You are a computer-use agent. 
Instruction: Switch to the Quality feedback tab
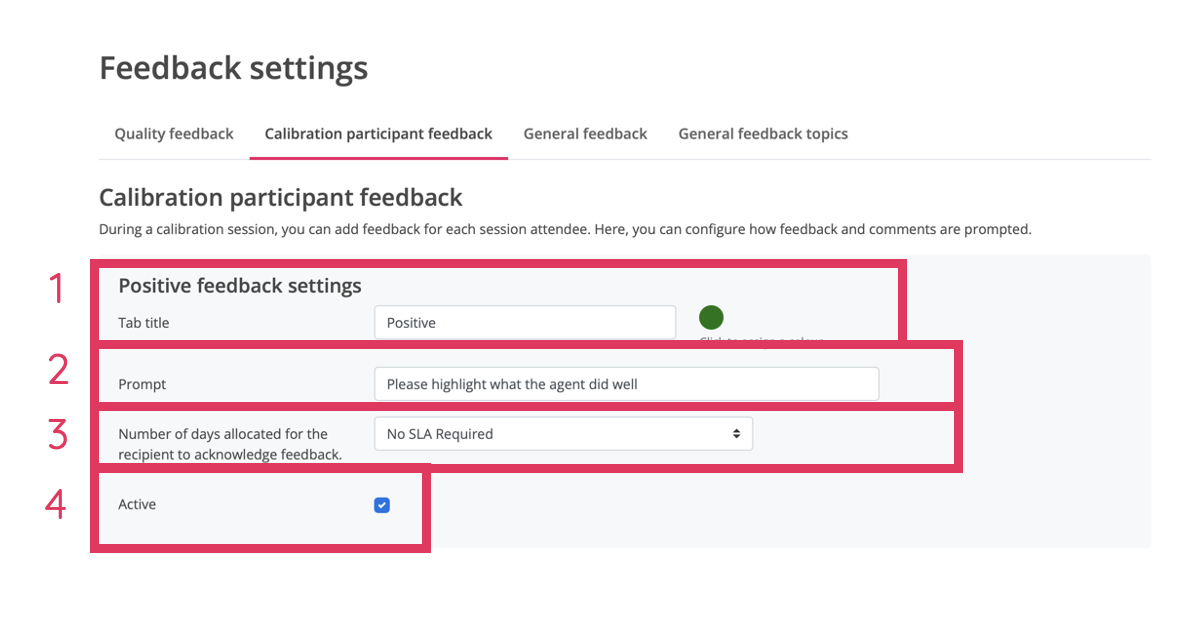(174, 134)
